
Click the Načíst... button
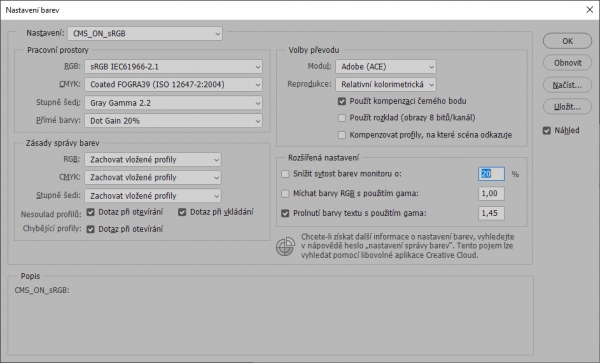tap(567, 85)
